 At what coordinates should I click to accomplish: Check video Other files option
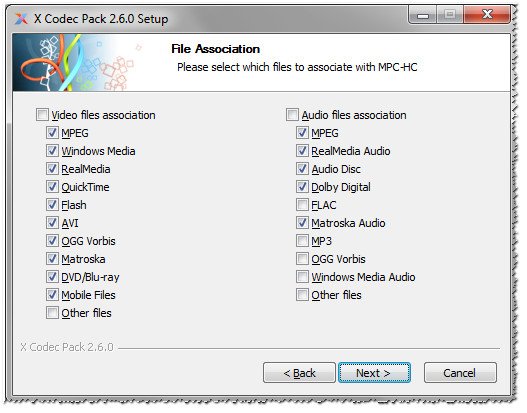tap(52, 313)
